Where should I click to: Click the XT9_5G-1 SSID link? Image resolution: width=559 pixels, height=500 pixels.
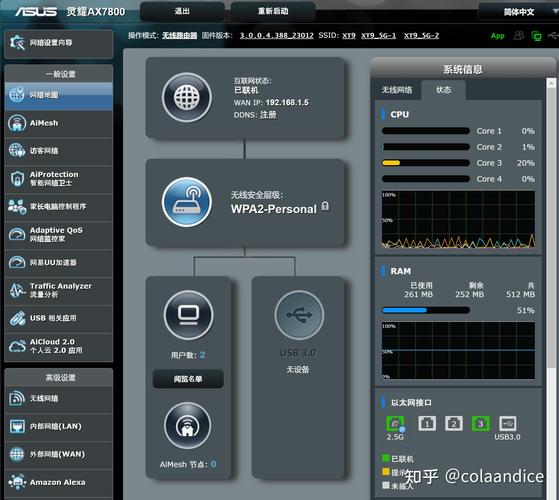point(379,35)
